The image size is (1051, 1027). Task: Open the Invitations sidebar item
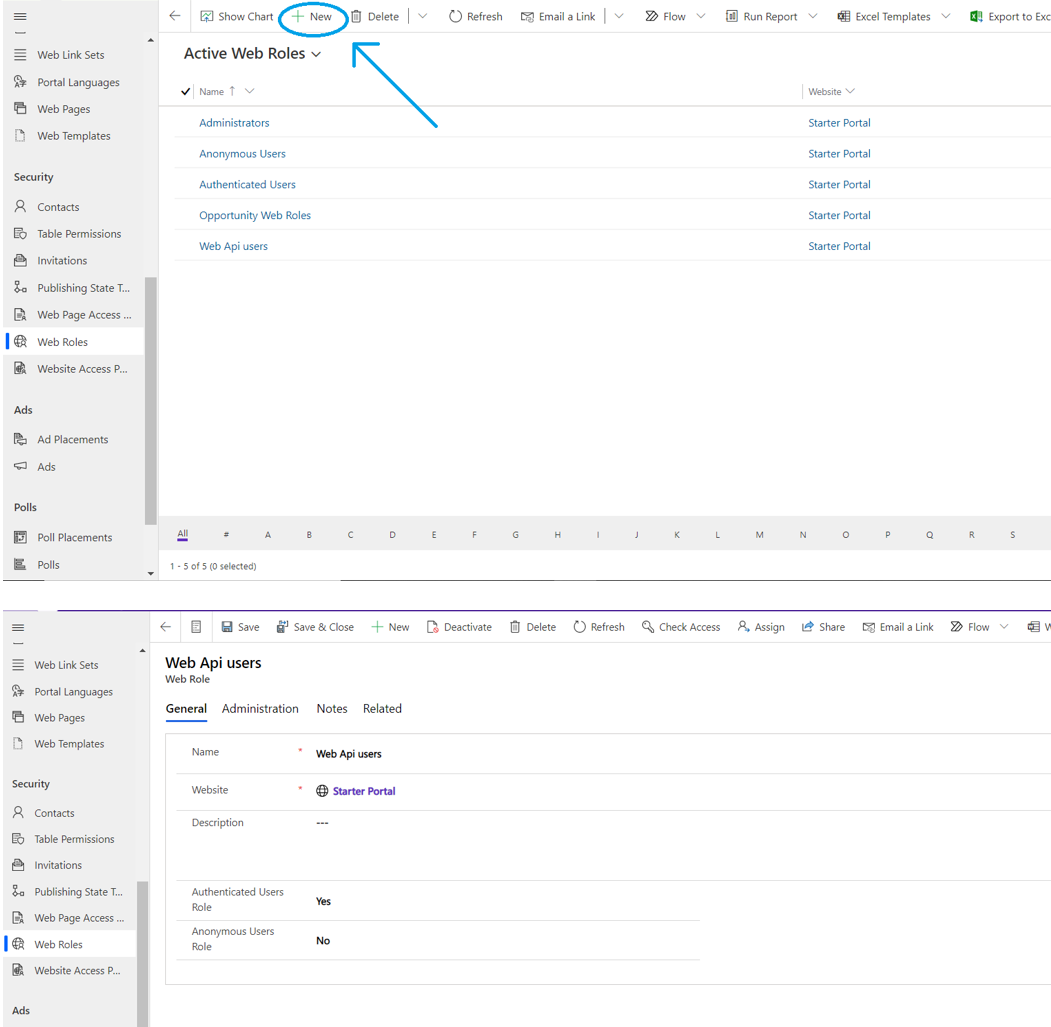[x=63, y=260]
